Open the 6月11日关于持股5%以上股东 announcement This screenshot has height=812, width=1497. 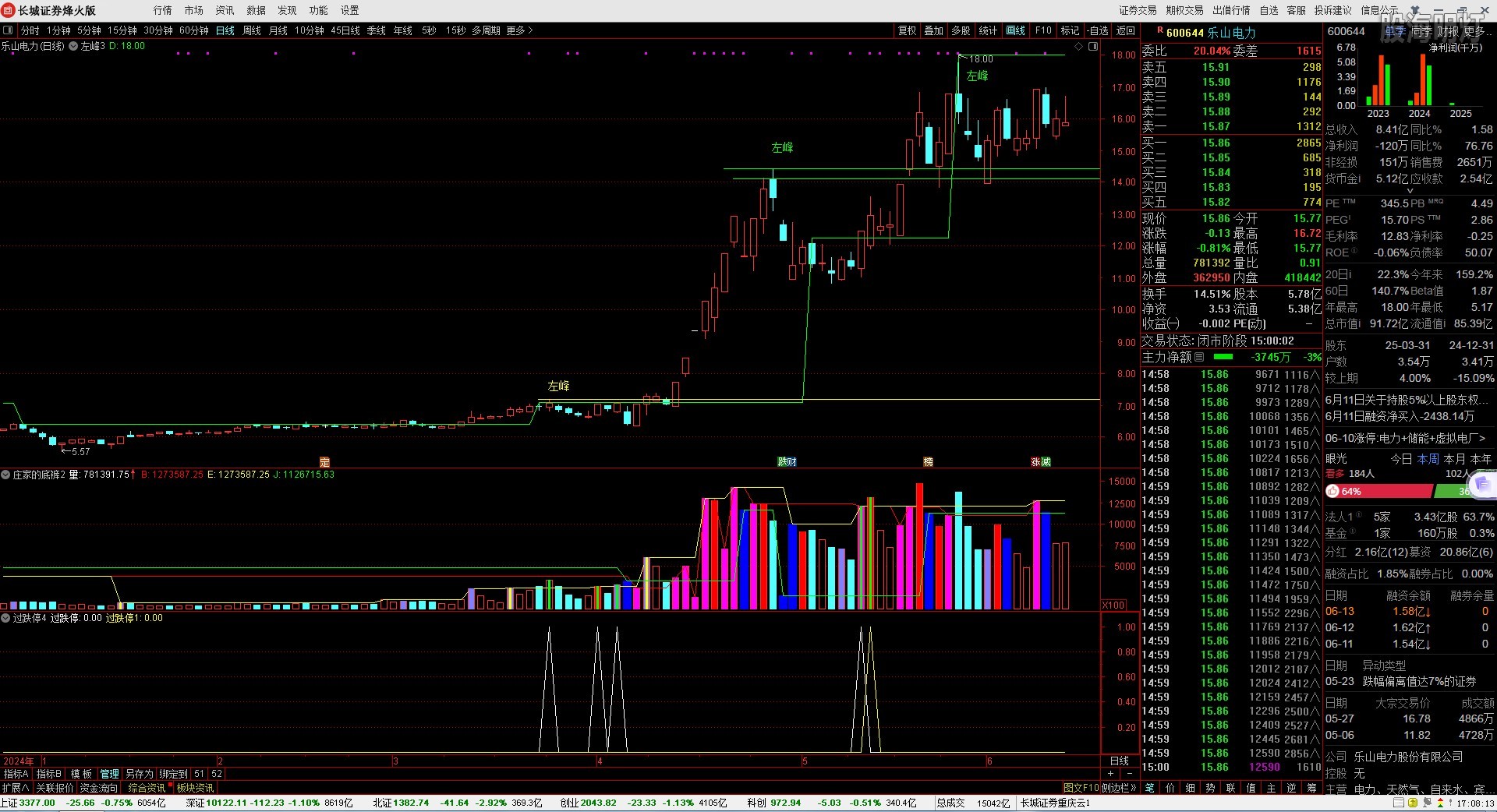1407,400
